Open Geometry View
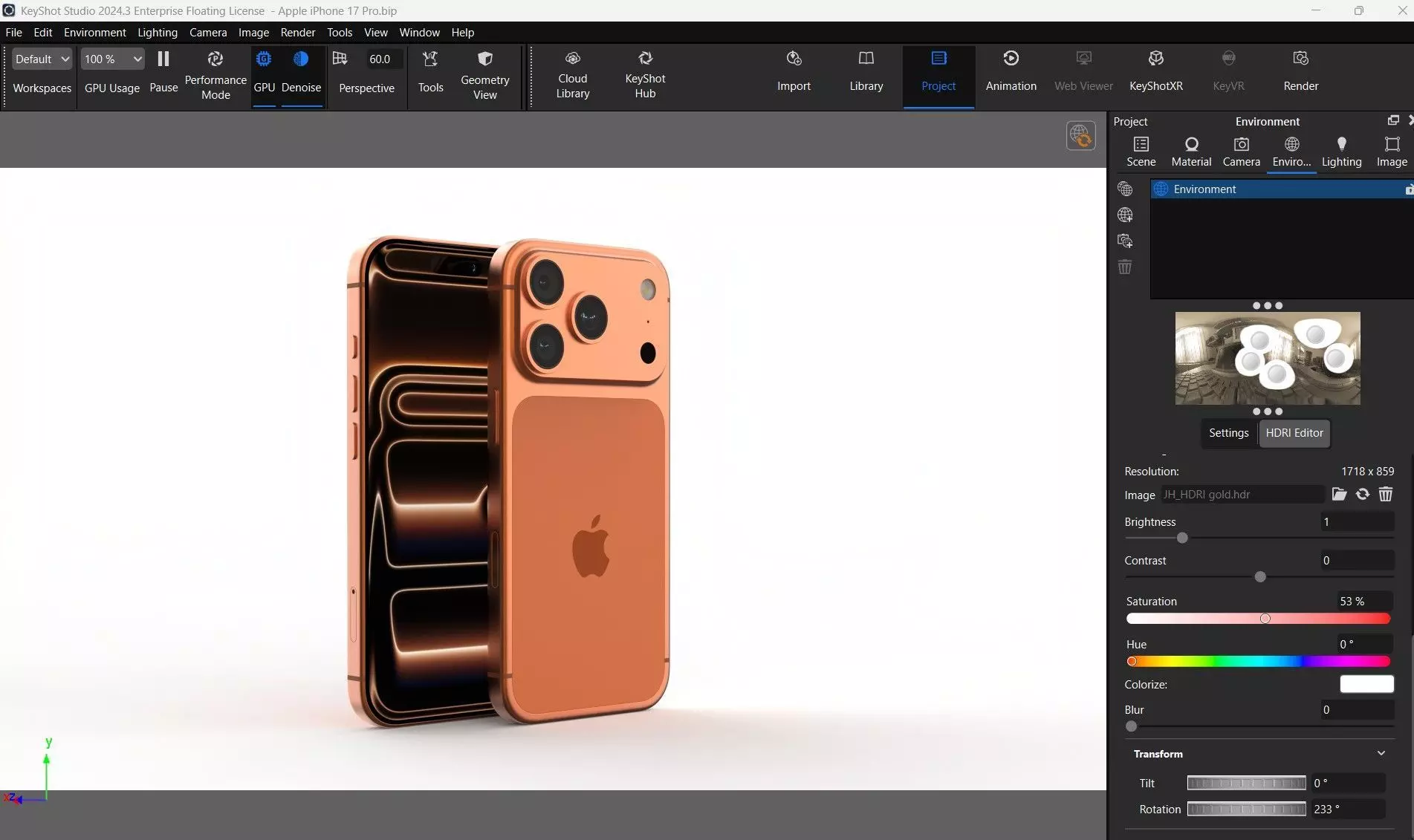Viewport: 1414px width, 840px height. [484, 76]
